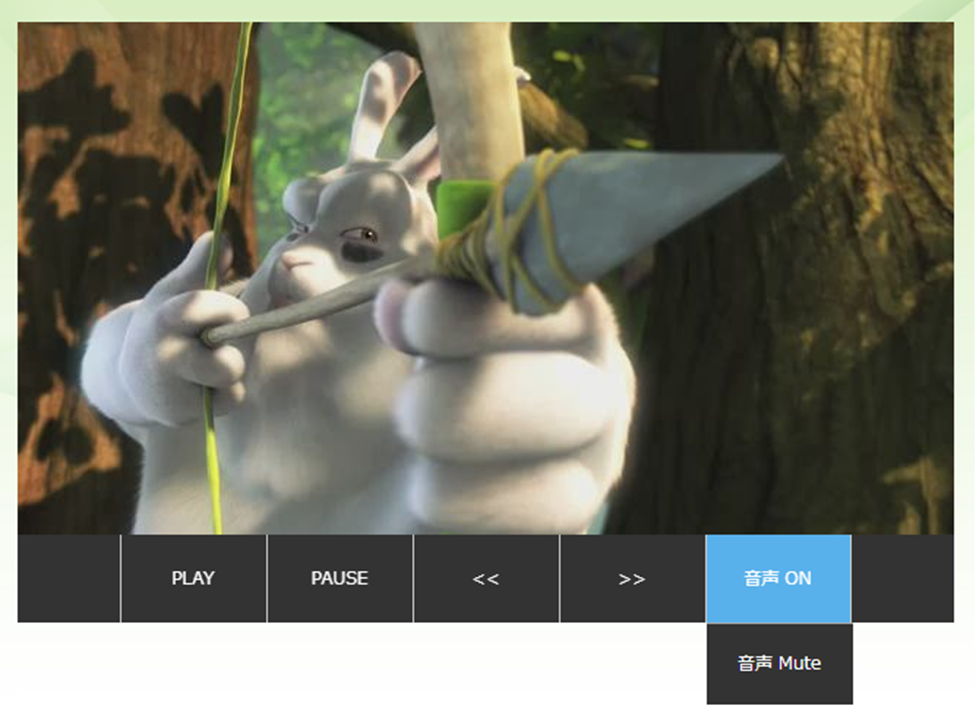Click the empty cell left of PLAY
The height and width of the screenshot is (709, 976).
69,578
